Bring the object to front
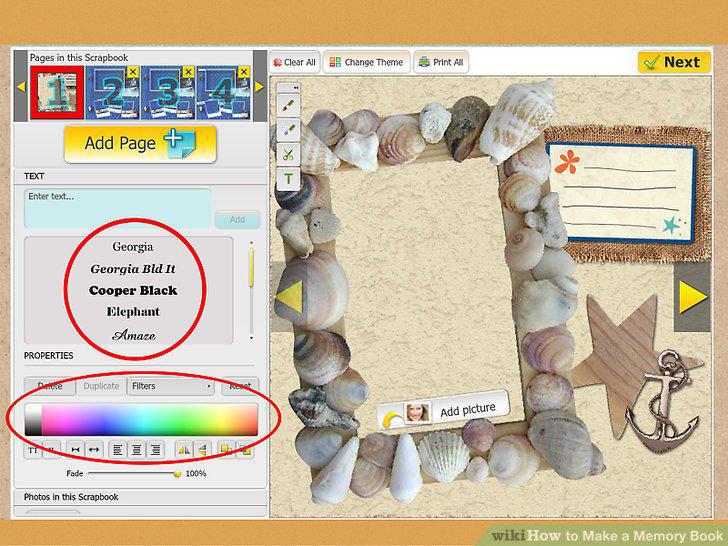This screenshot has width=728, height=546. tap(226, 449)
